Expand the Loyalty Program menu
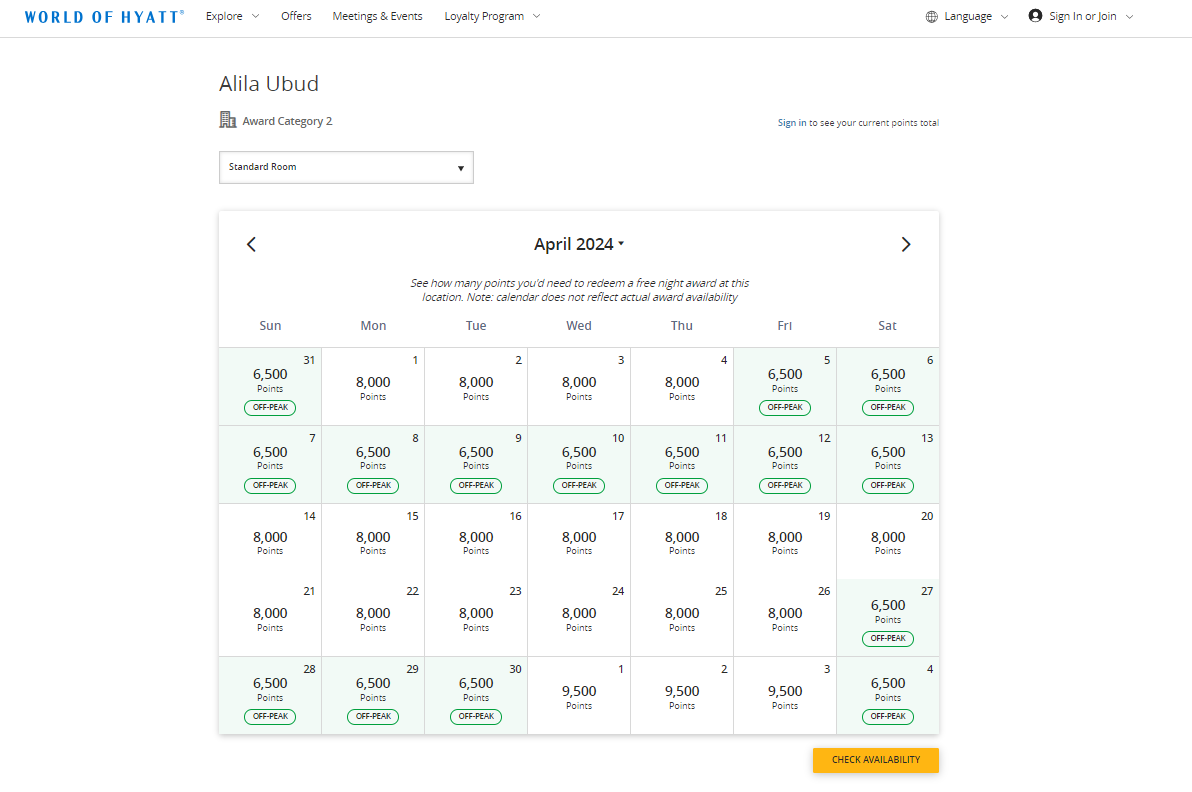Viewport: 1192px width, 792px height. tap(492, 16)
